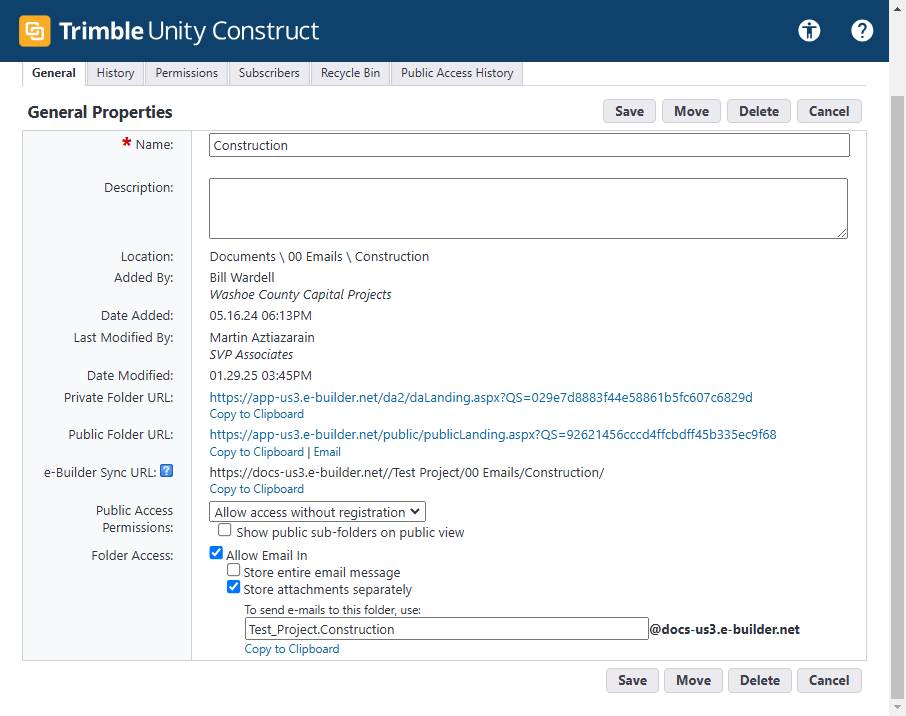Switch to the General tab
This screenshot has width=906, height=716.
54,73
